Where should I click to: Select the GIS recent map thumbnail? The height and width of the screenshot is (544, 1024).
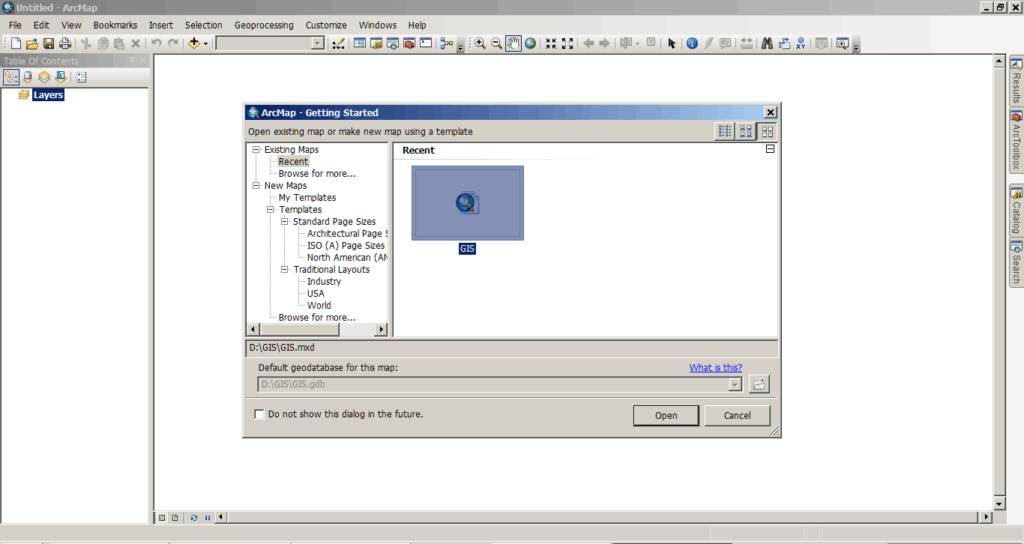click(x=467, y=204)
